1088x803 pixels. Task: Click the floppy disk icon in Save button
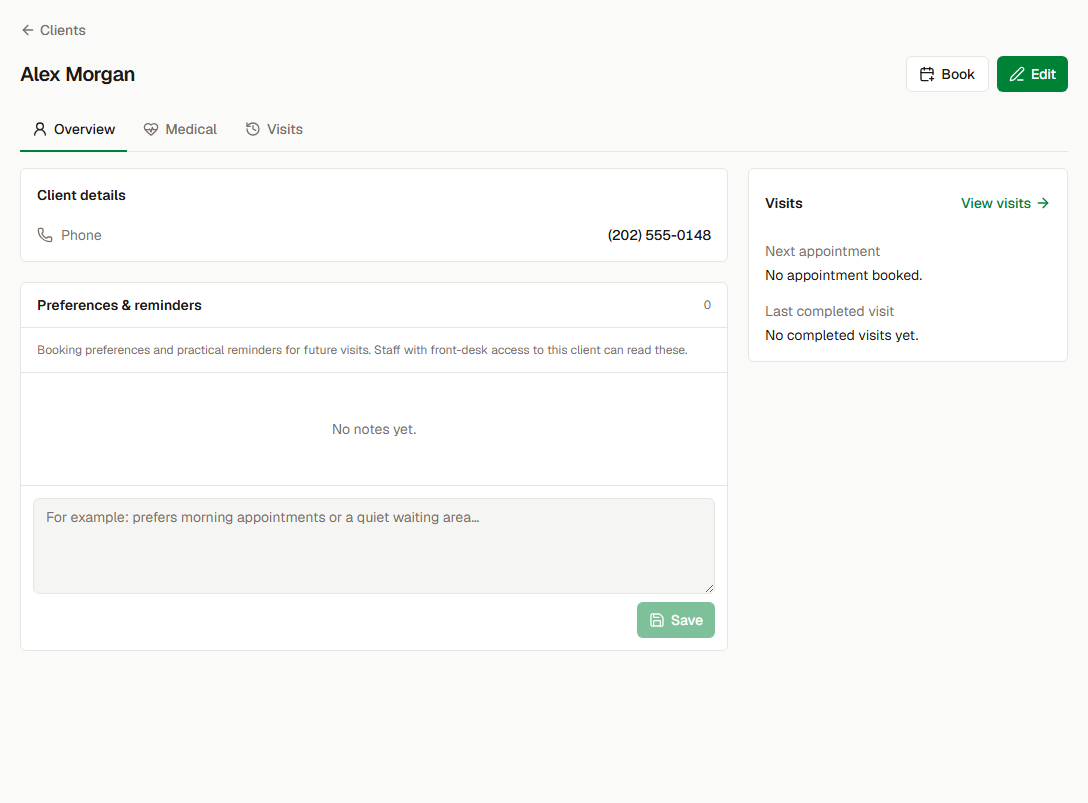pos(656,620)
